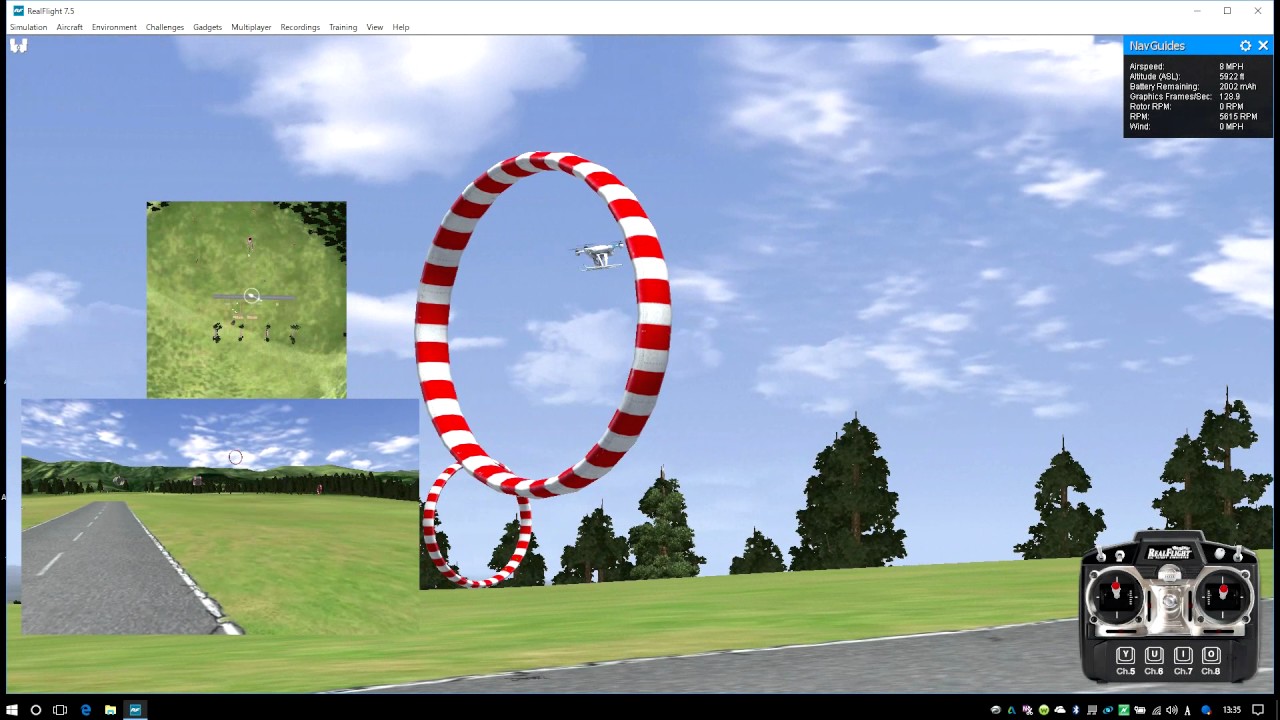The image size is (1280, 720).
Task: Click the NavGuides panel title
Action: [x=1157, y=46]
